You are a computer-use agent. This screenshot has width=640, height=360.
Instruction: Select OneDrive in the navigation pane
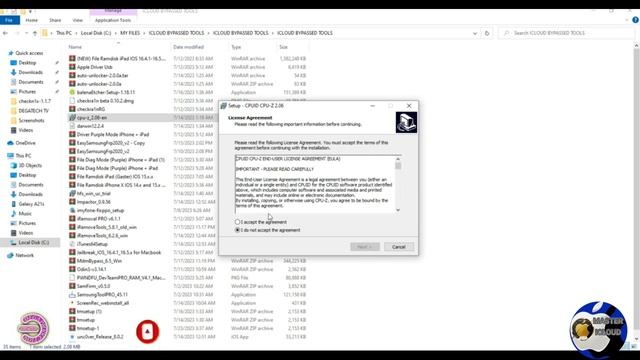click(25, 143)
